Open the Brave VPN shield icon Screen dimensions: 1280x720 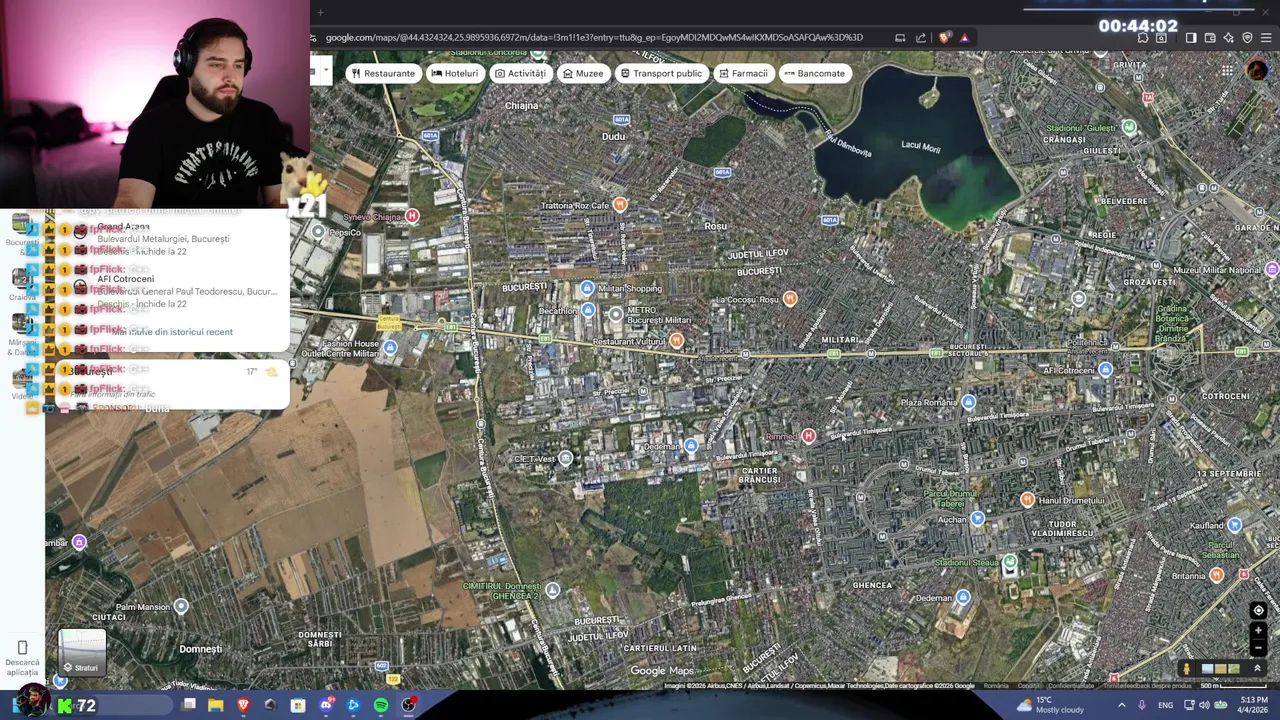coord(1247,38)
